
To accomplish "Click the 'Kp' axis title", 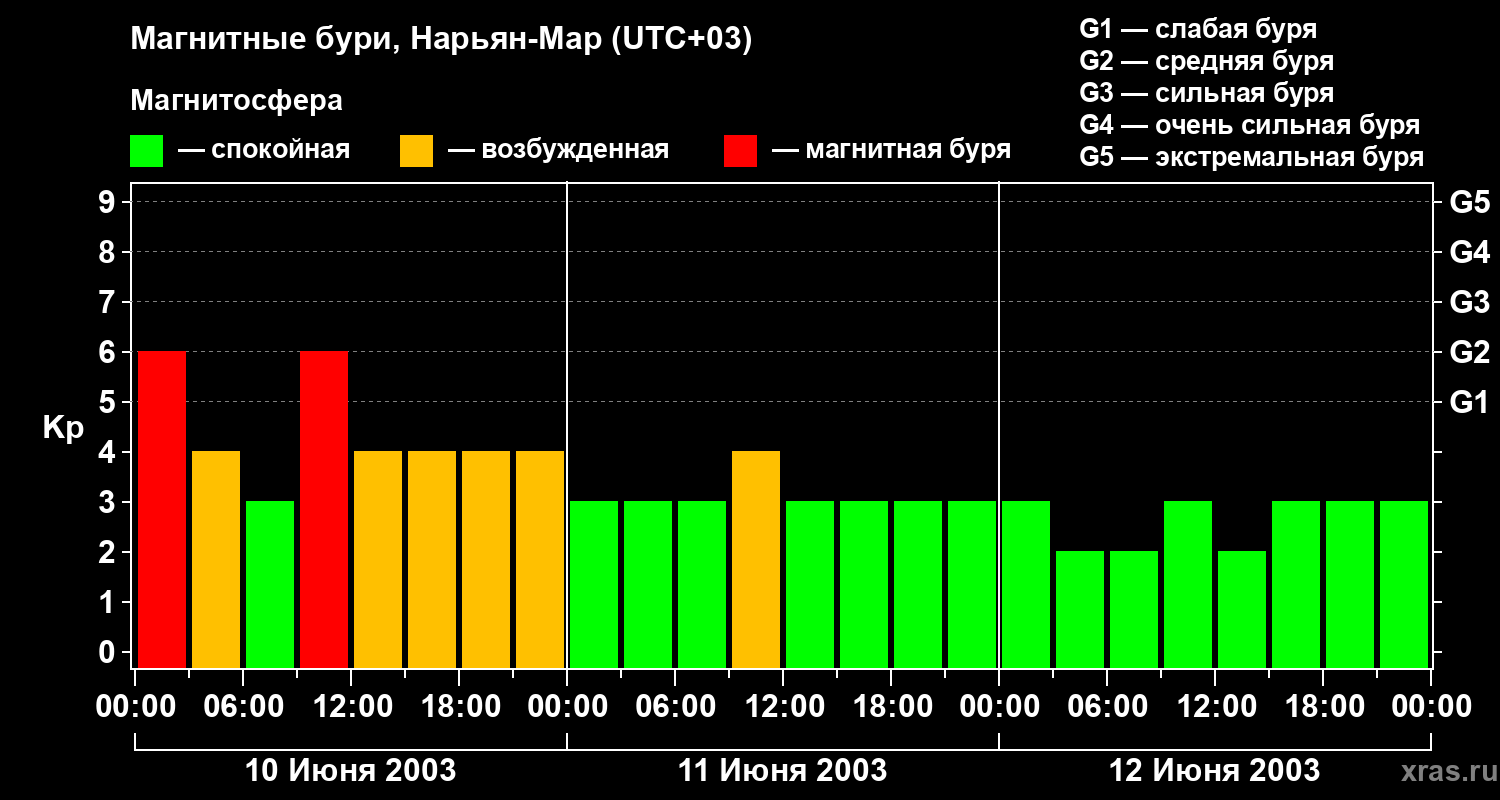I will [63, 429].
